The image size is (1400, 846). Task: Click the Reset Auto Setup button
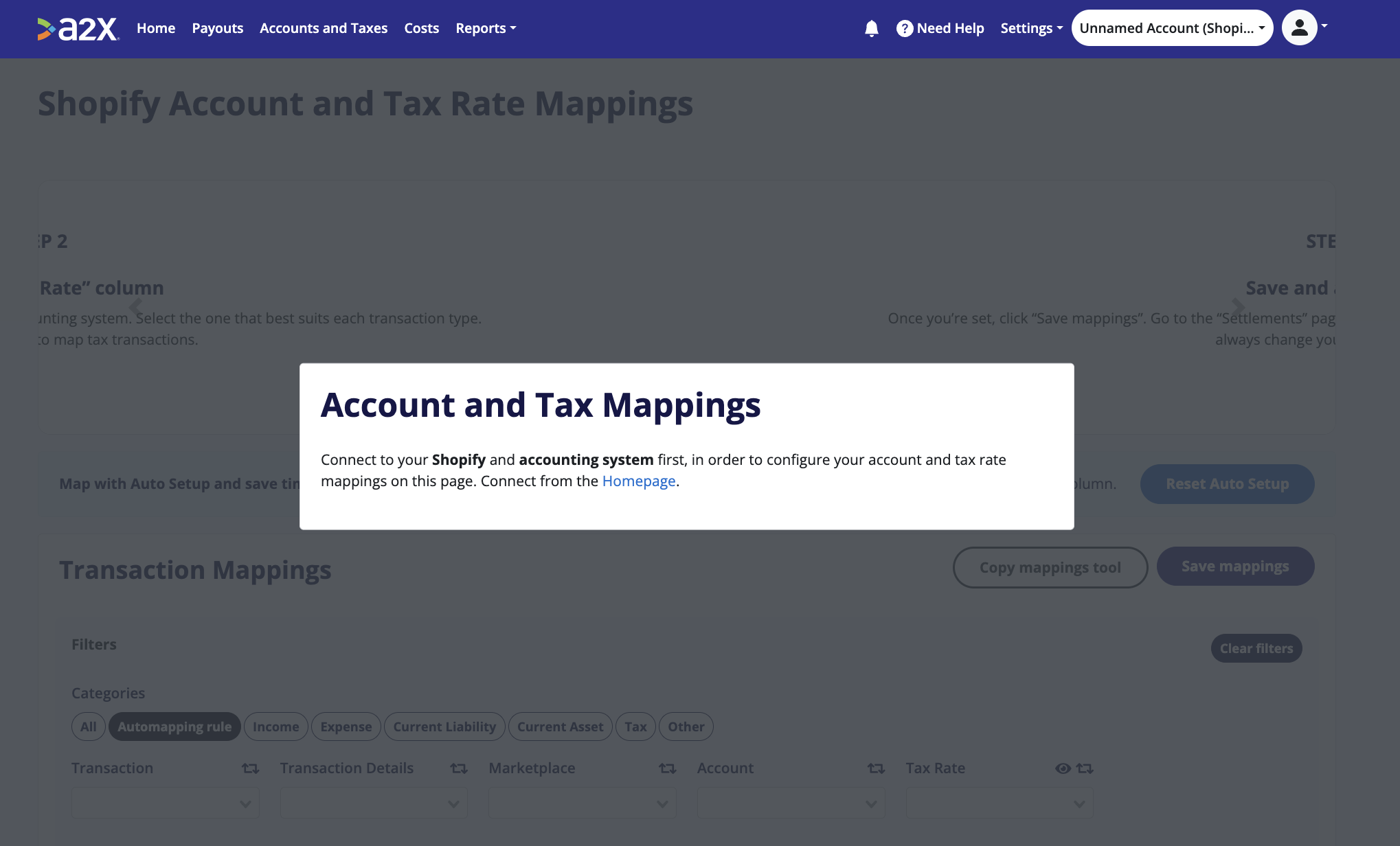pos(1227,484)
